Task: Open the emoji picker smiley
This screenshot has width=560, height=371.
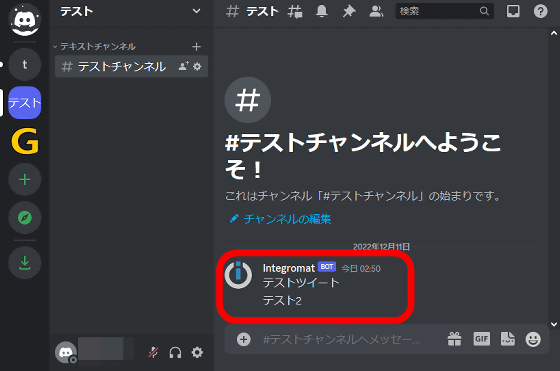Action: pyautogui.click(x=533, y=339)
